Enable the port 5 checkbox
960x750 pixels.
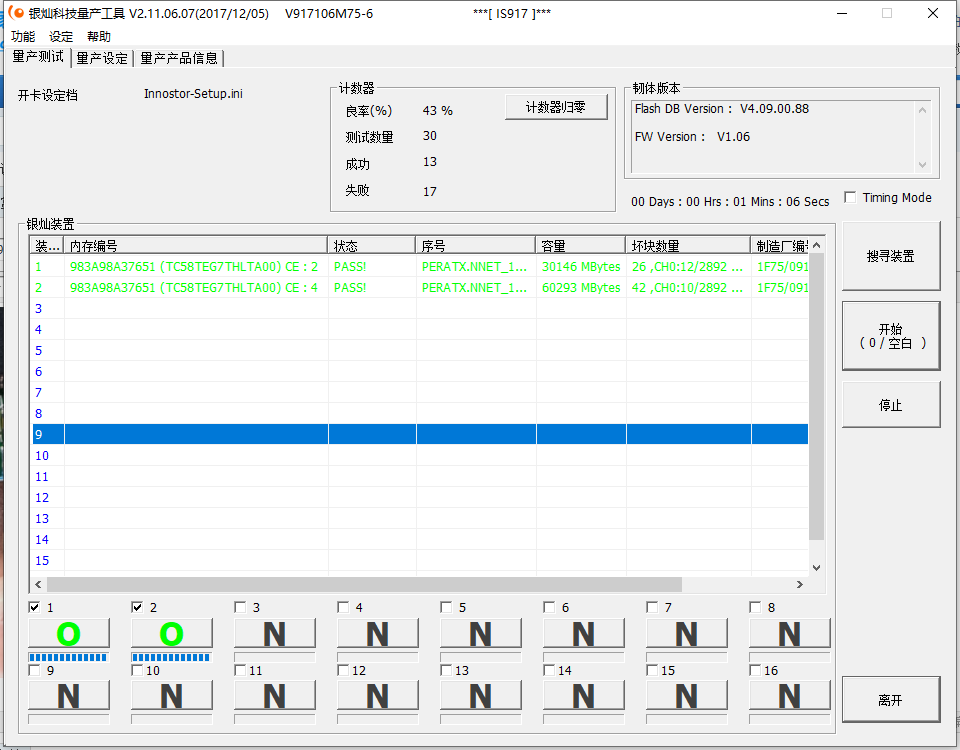point(446,607)
